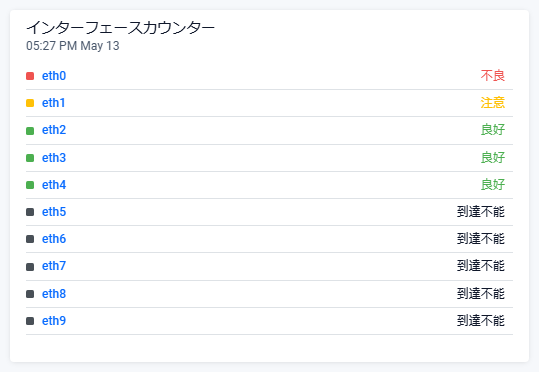This screenshot has width=539, height=372.
Task: Click the dark status square beside eth5
Action: click(30, 212)
